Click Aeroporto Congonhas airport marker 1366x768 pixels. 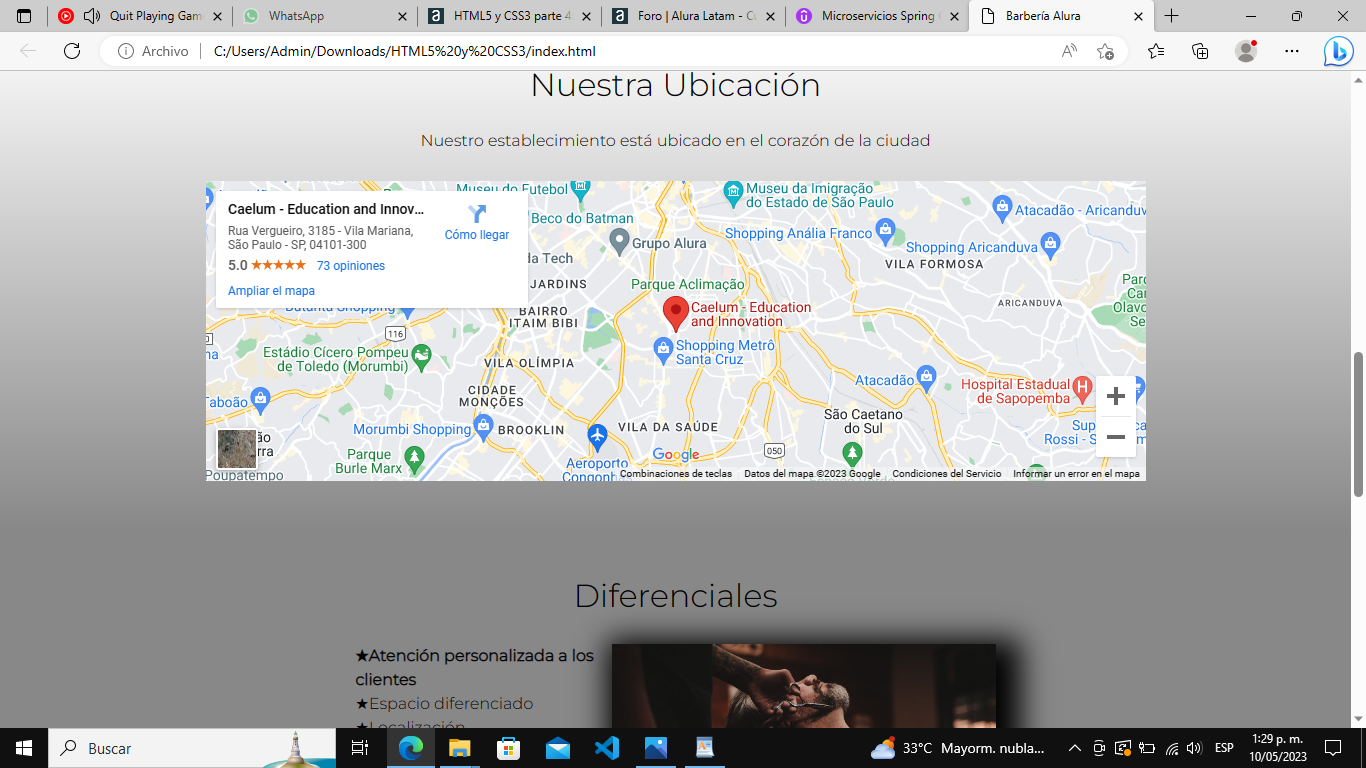click(x=597, y=436)
